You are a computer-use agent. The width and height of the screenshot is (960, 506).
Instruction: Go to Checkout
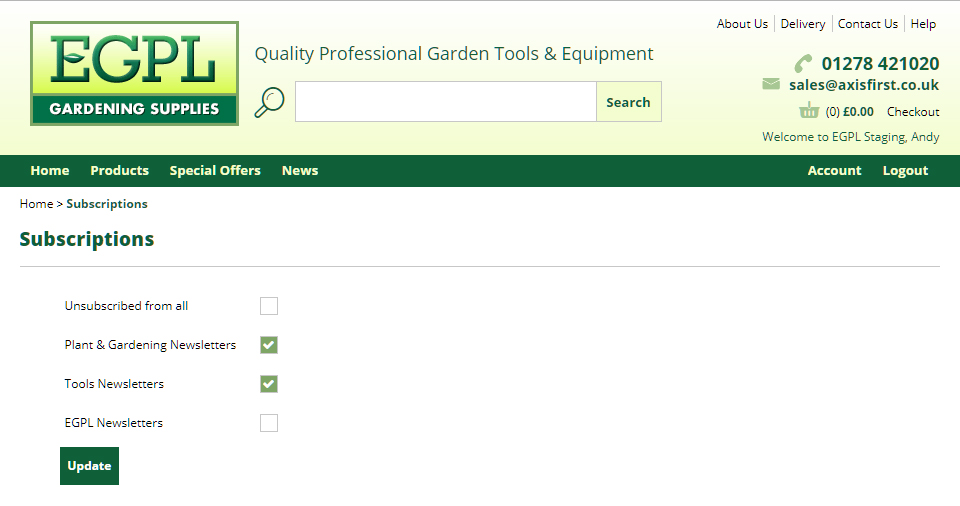(913, 111)
